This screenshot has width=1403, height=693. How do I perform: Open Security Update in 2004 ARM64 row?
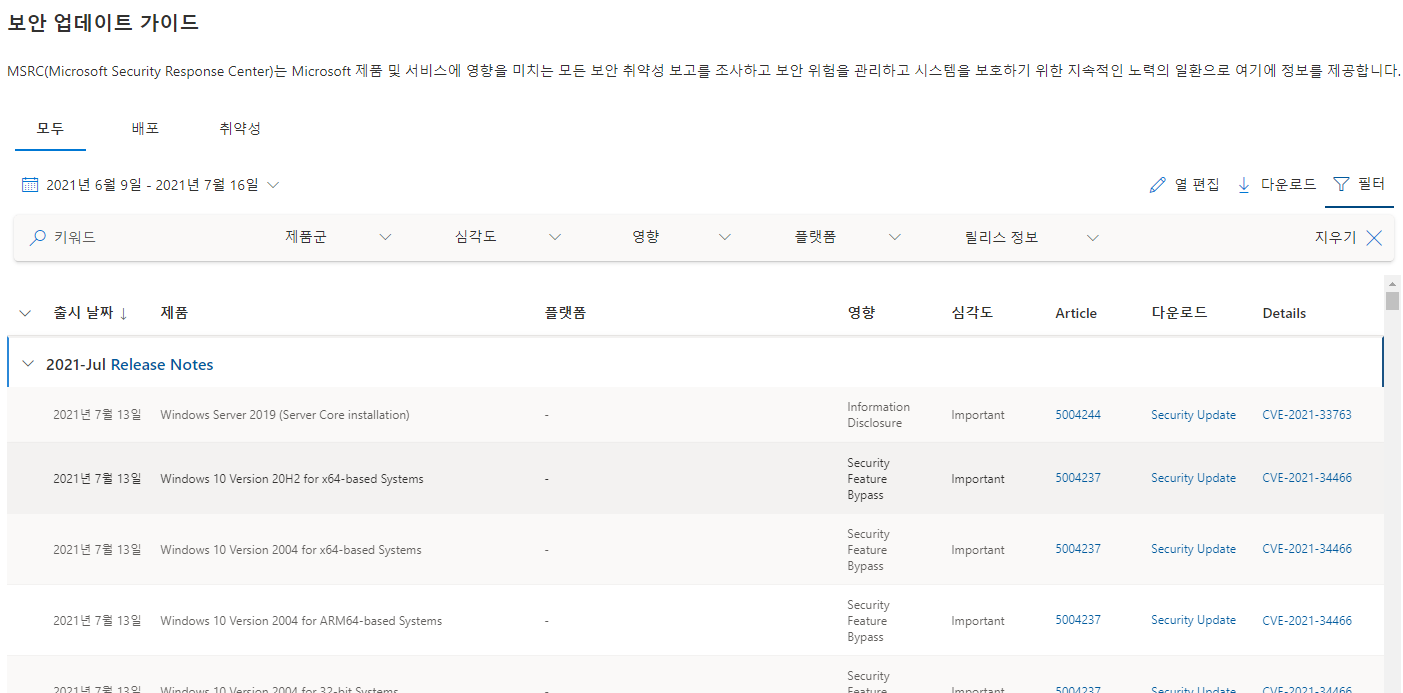click(1193, 620)
